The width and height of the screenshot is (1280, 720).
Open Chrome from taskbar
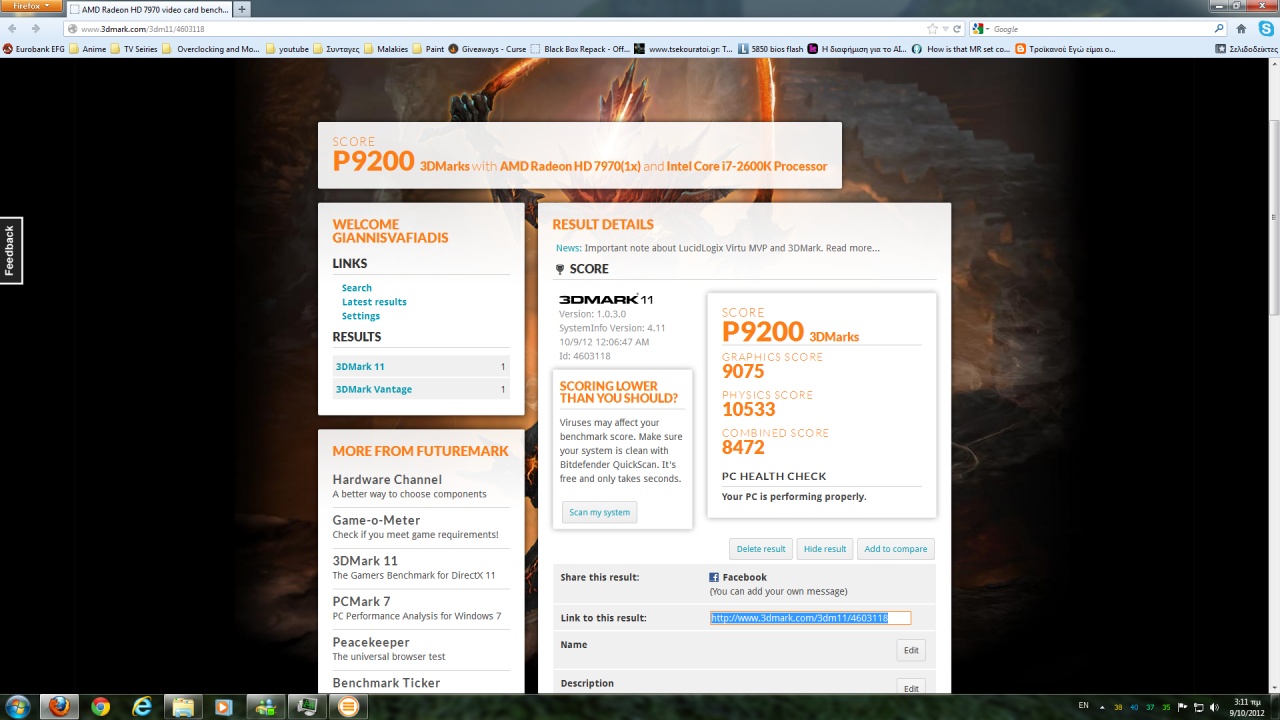[100, 707]
